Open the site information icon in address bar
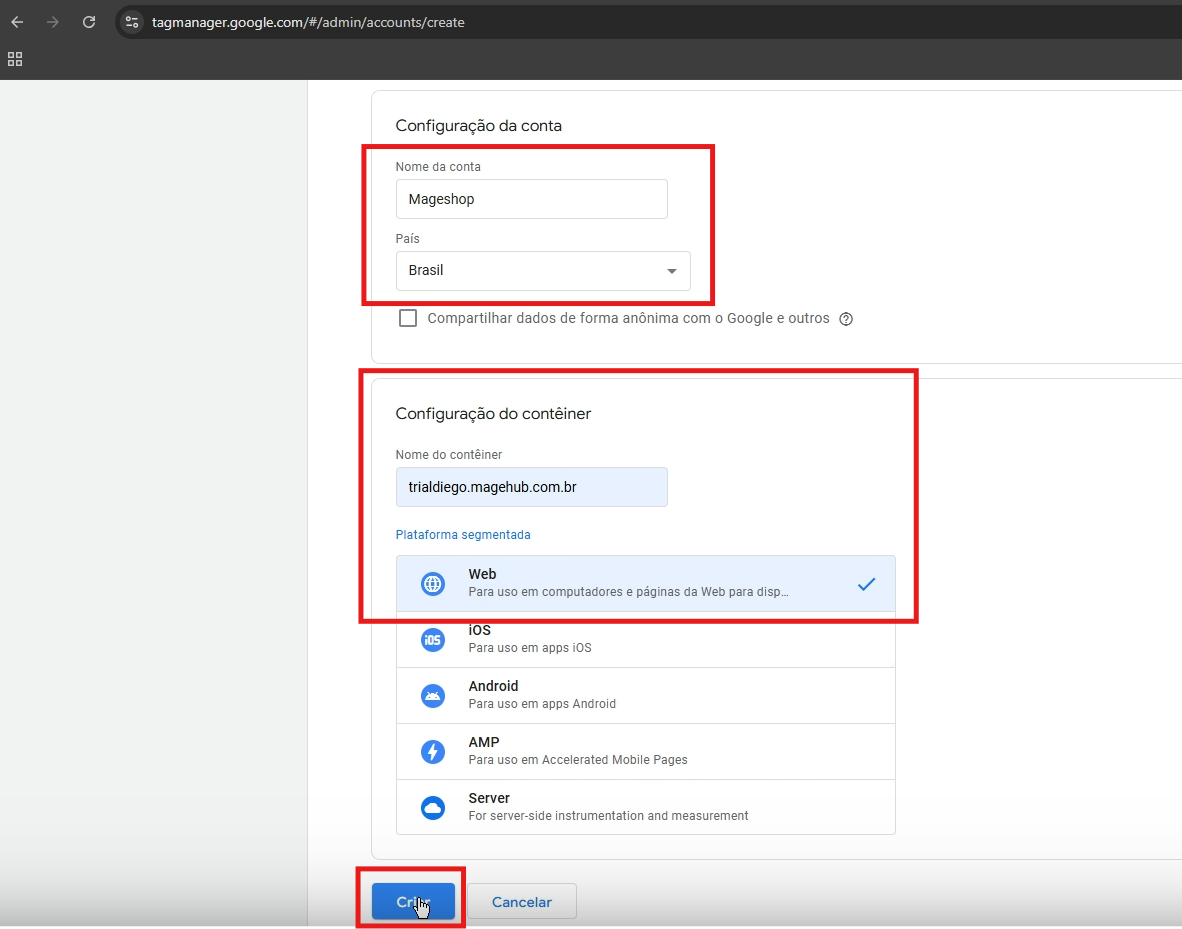This screenshot has height=929, width=1182. point(132,22)
